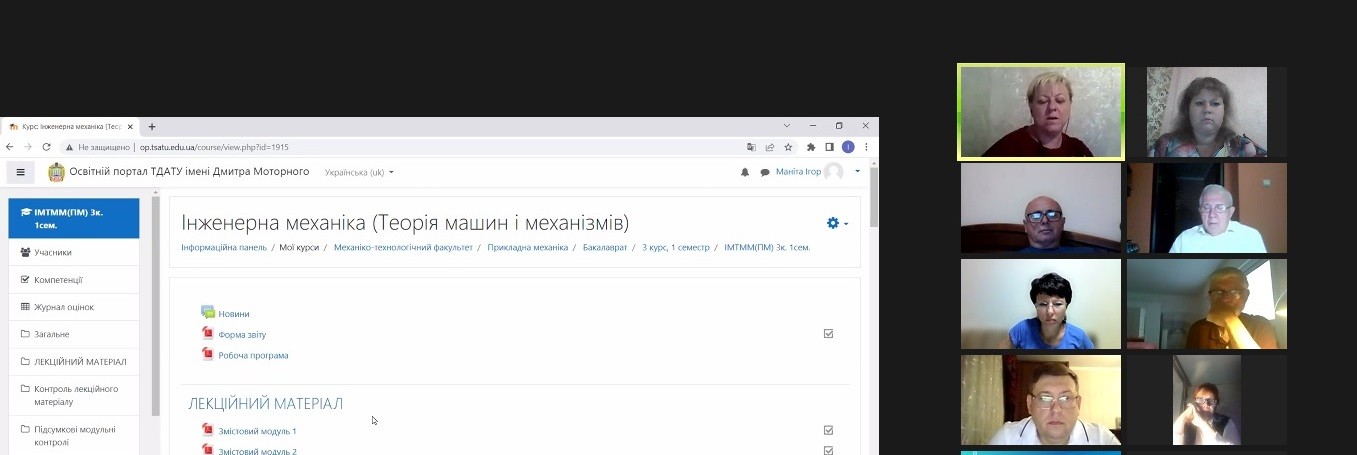Open the extensions puzzle icon

pos(811,147)
